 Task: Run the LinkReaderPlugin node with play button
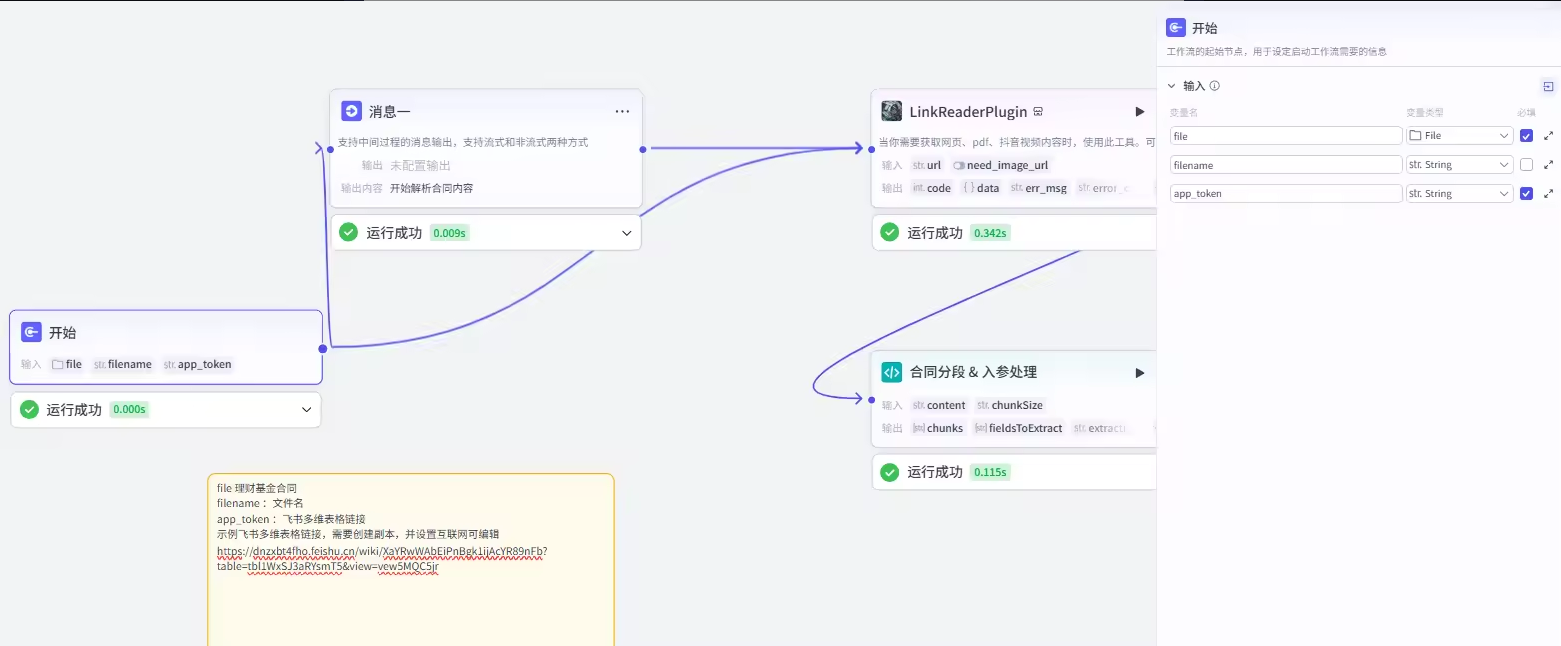[x=1139, y=112]
